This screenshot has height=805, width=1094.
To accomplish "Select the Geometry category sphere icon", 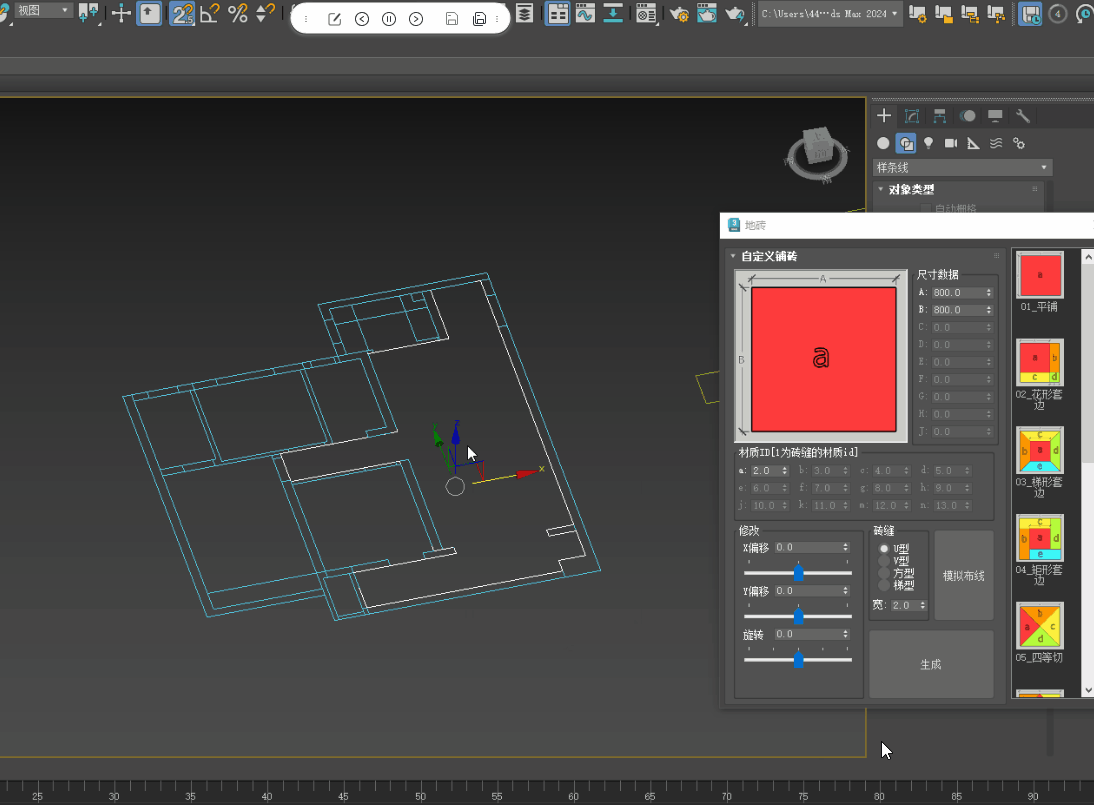I will [883, 143].
